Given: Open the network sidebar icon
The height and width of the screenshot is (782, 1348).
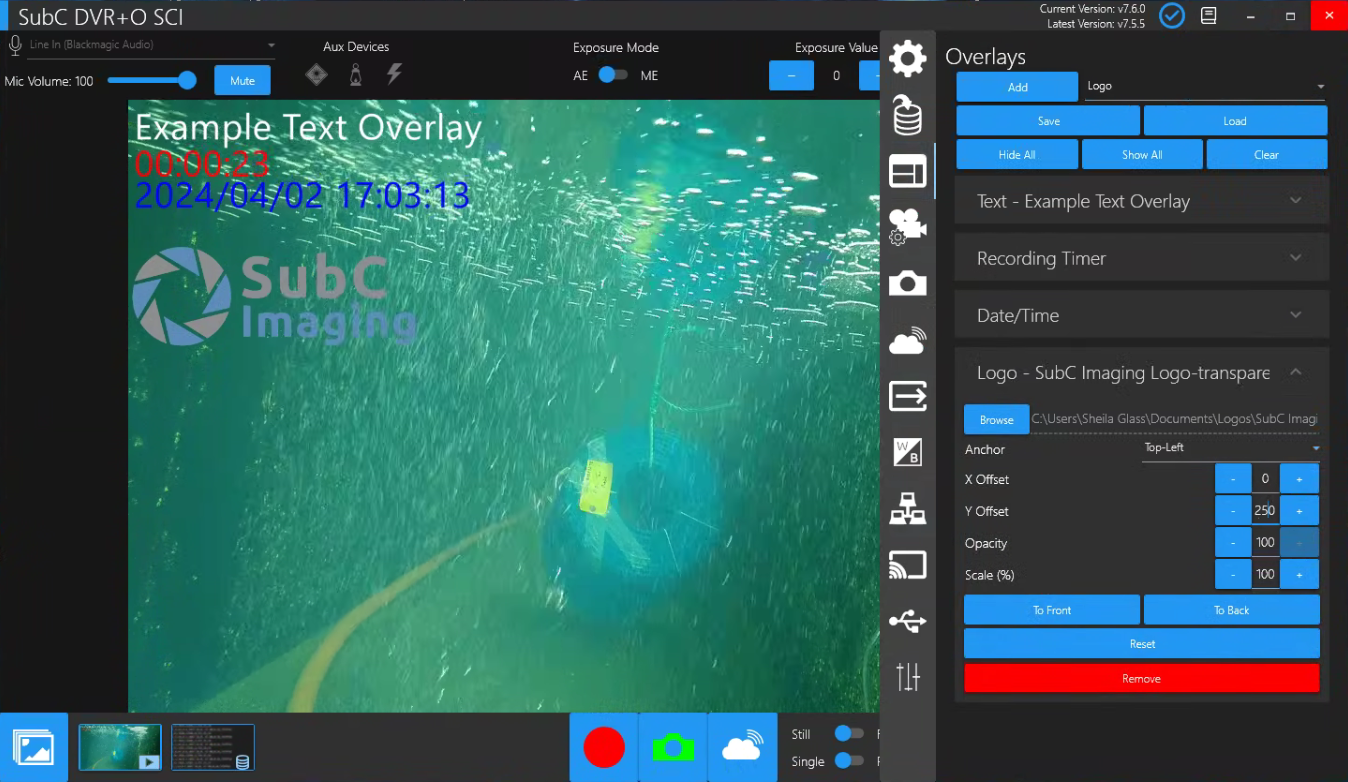Looking at the screenshot, I should click(907, 510).
